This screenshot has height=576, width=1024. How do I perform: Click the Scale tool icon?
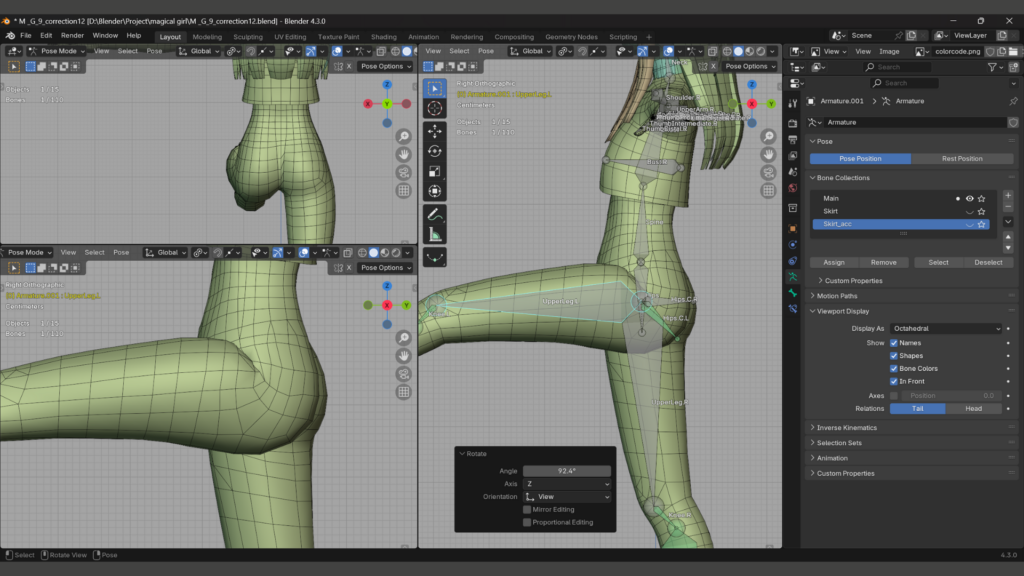435,171
